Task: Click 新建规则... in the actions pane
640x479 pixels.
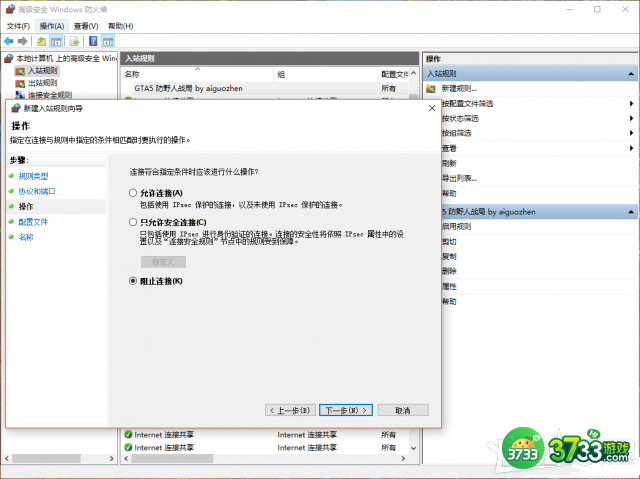Action: tap(459, 89)
